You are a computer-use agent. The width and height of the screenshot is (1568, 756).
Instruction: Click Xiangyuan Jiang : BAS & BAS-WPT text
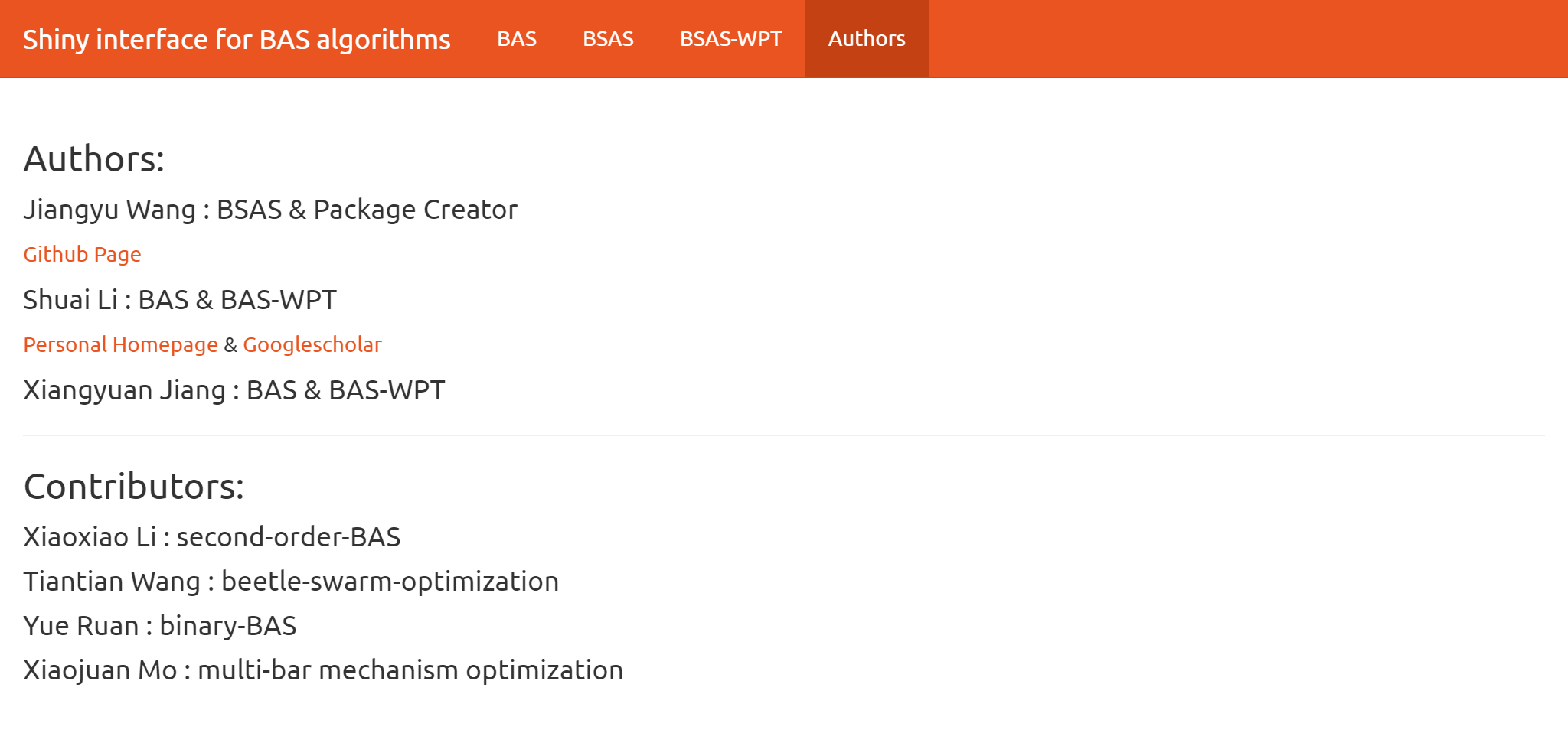click(234, 390)
